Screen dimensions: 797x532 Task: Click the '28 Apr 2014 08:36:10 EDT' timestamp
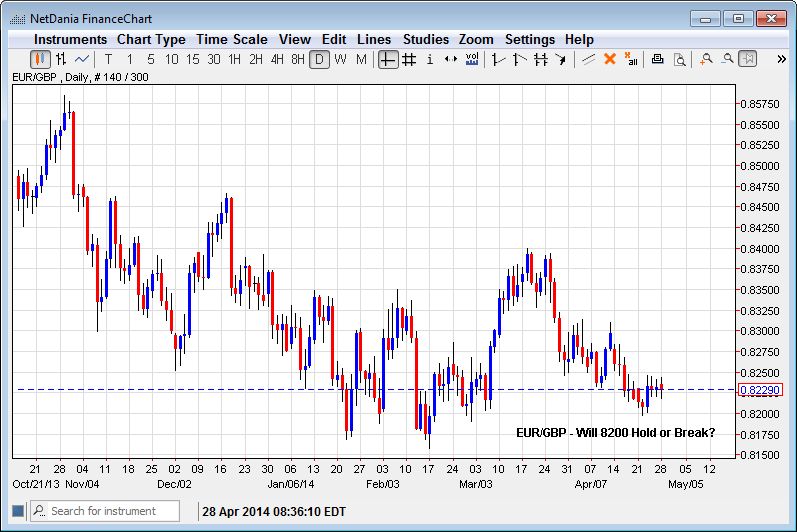pos(274,511)
